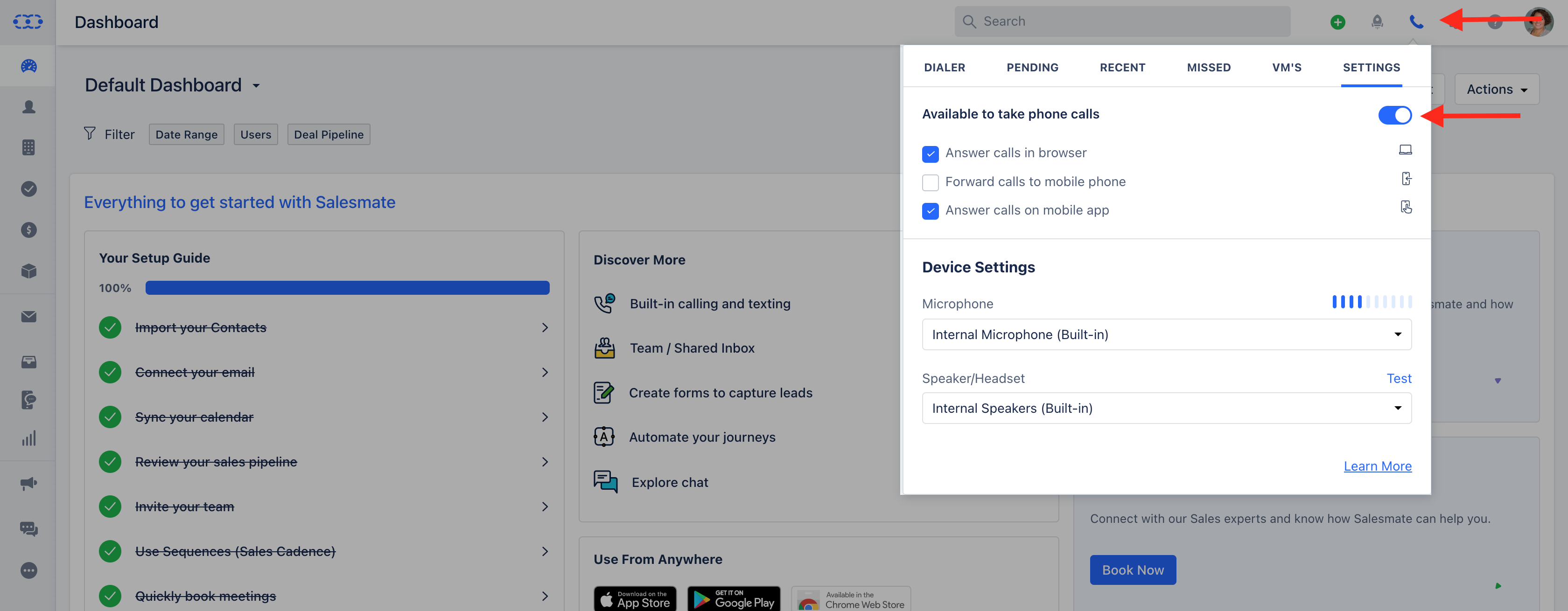The image size is (1568, 611).
Task: Open the Date Range filter
Action: [x=186, y=134]
